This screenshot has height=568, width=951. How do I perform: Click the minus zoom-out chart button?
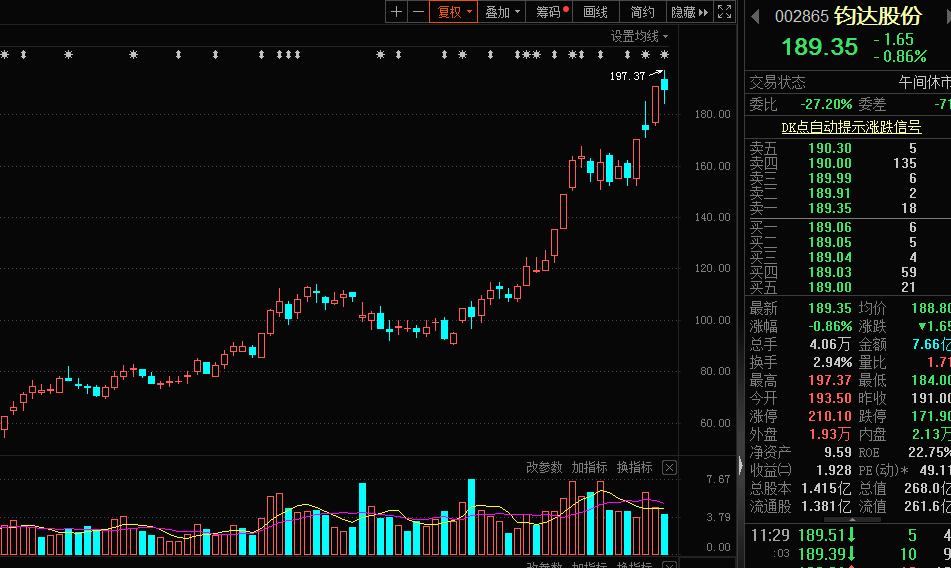point(418,12)
